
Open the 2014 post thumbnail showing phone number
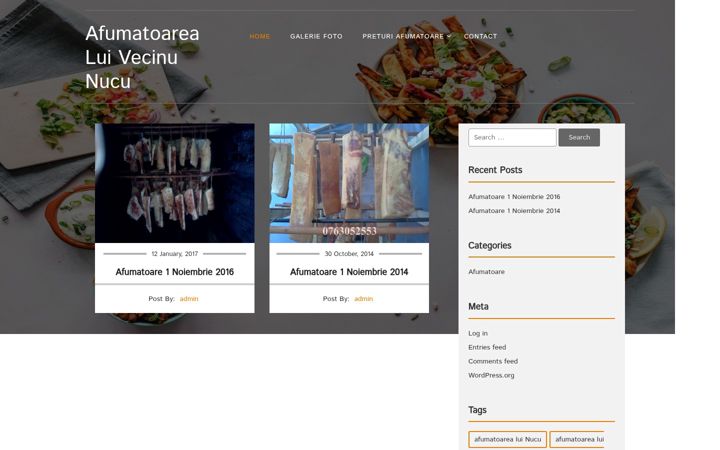349,183
